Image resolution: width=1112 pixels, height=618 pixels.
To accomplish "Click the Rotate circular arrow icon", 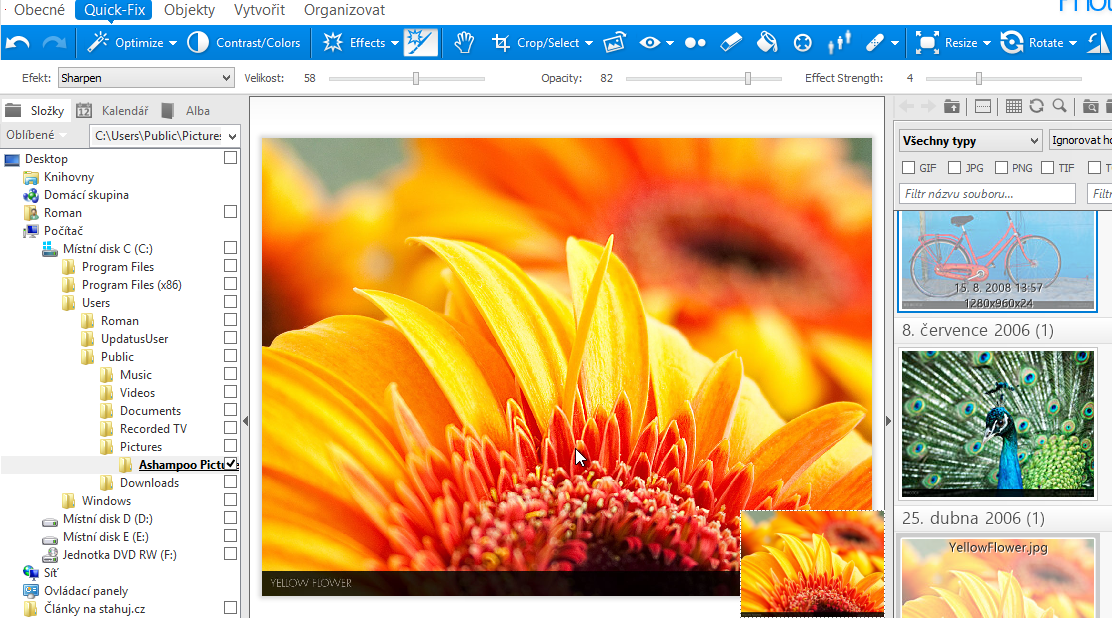I will [x=1012, y=43].
